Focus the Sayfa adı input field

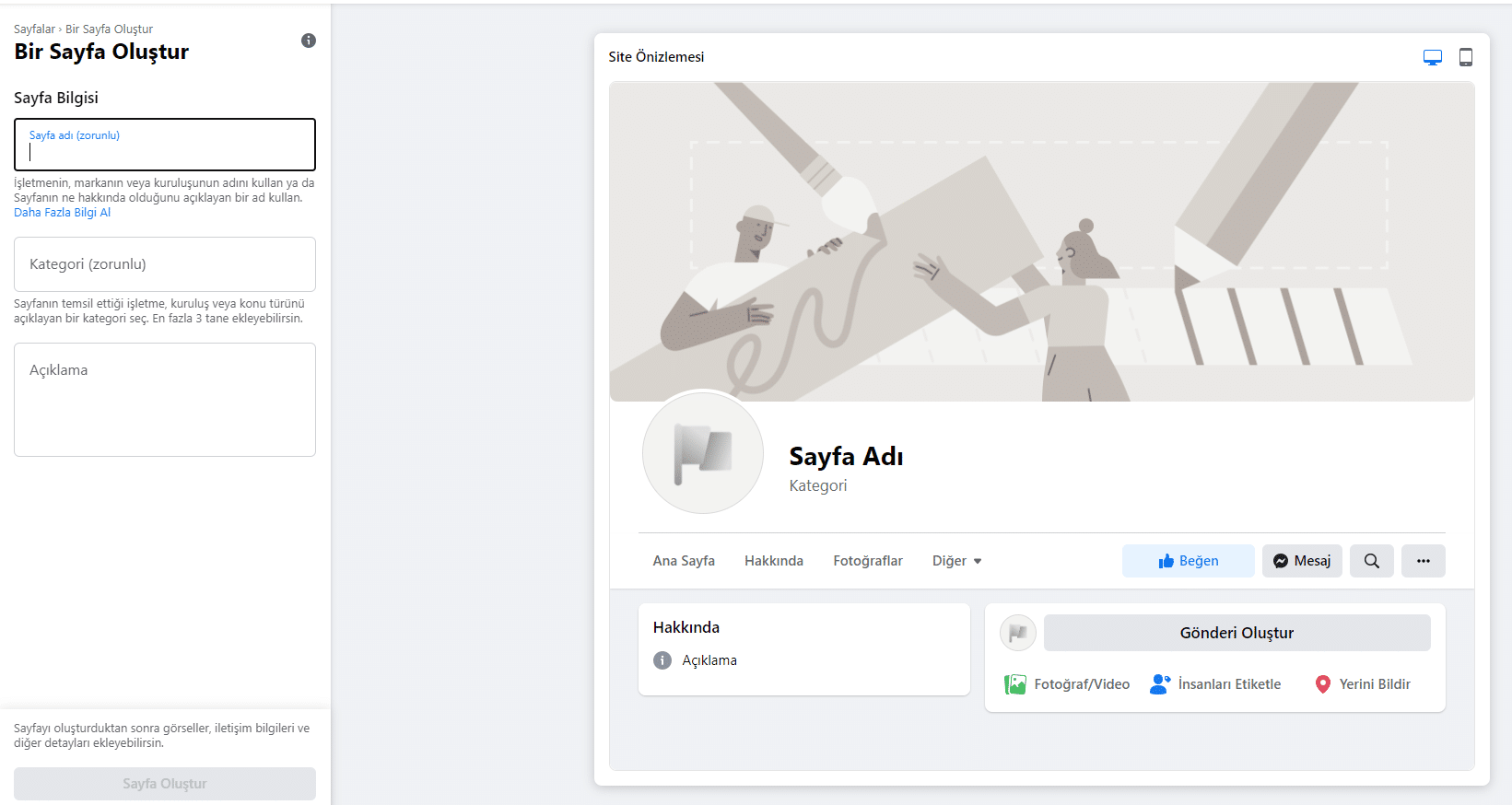pos(165,151)
